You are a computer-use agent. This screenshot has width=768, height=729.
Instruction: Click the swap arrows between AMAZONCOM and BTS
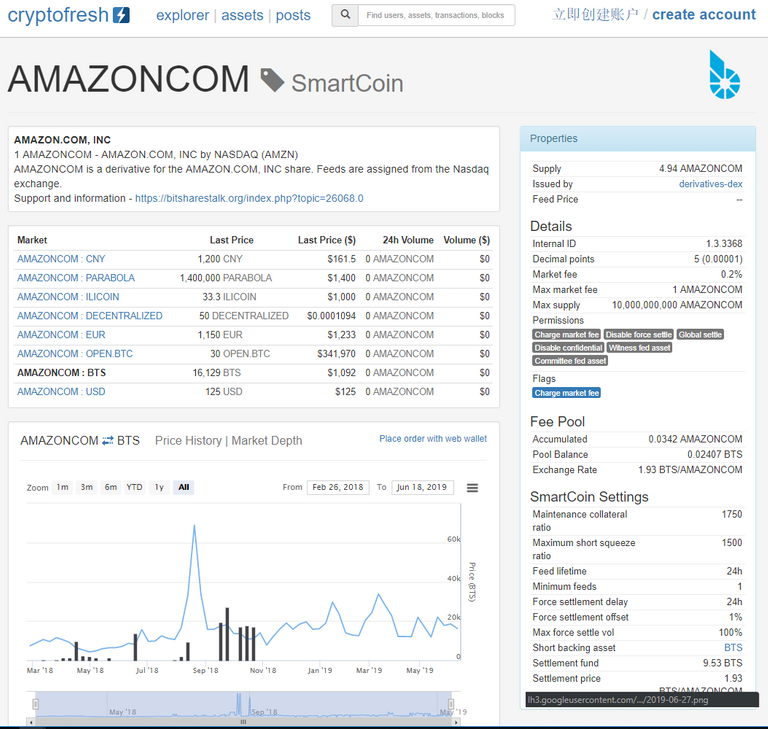pos(107,440)
